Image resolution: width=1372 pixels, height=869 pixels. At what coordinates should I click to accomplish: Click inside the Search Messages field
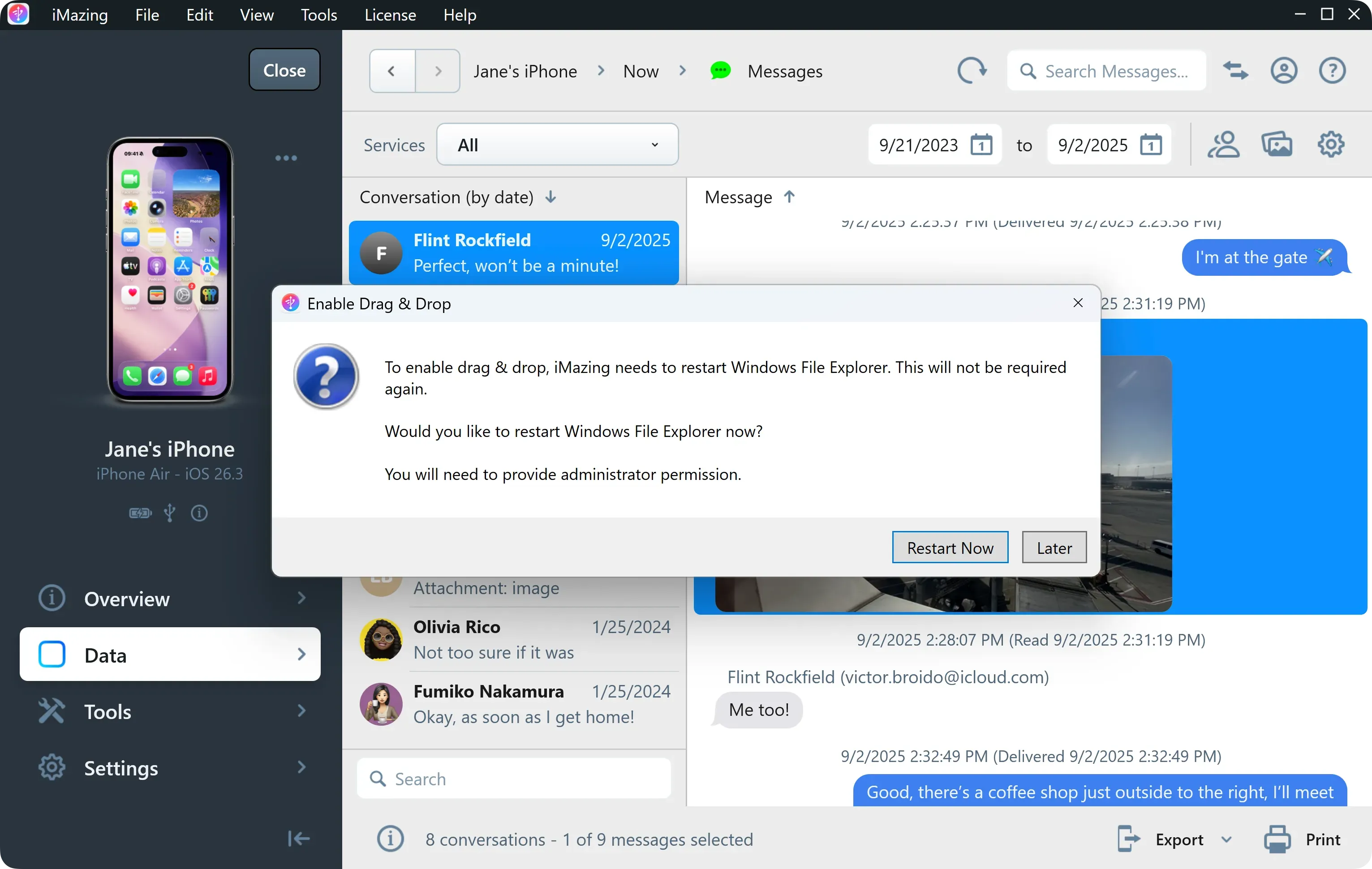[x=1105, y=70]
